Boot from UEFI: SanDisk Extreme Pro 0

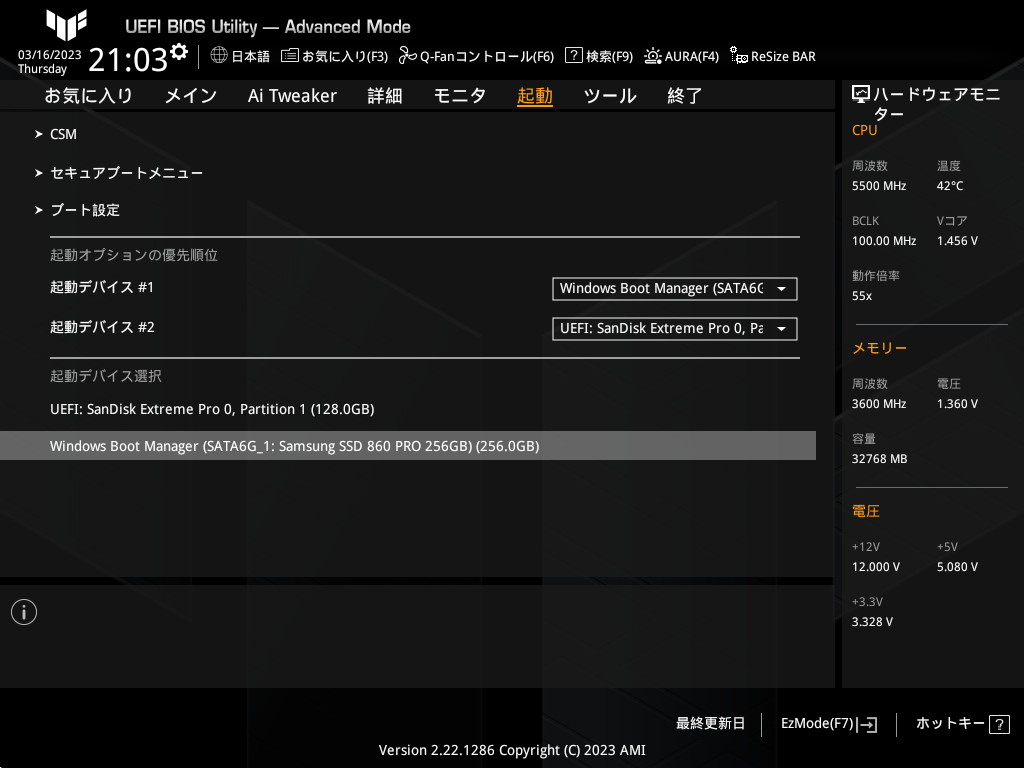pyautogui.click(x=212, y=409)
